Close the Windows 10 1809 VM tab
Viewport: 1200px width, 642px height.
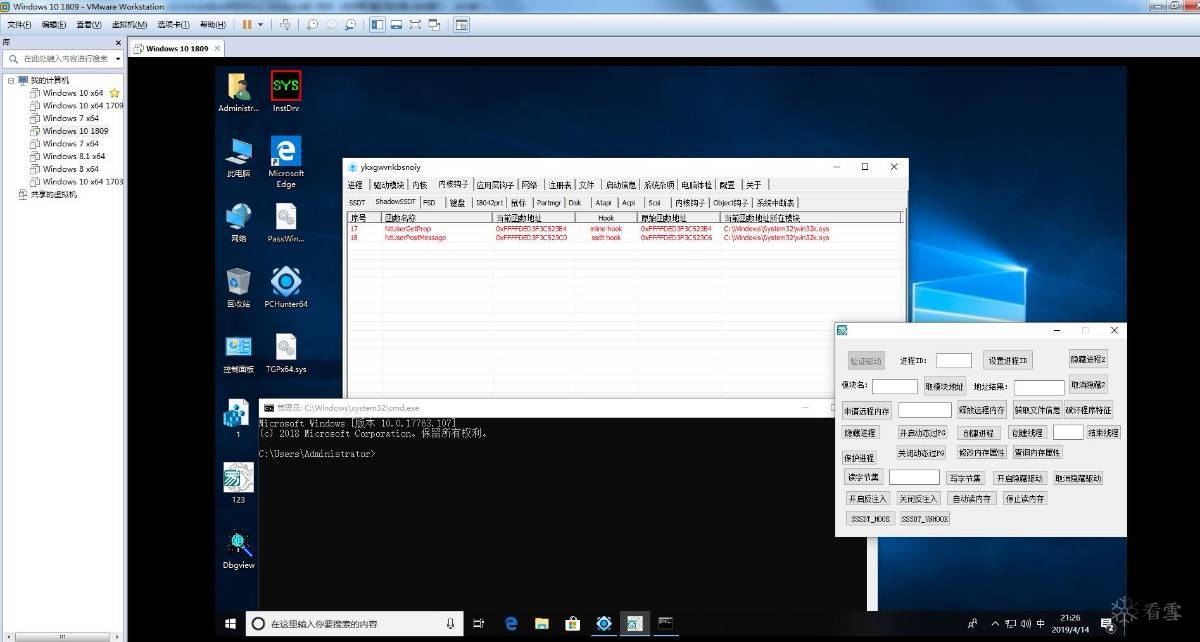click(x=217, y=48)
